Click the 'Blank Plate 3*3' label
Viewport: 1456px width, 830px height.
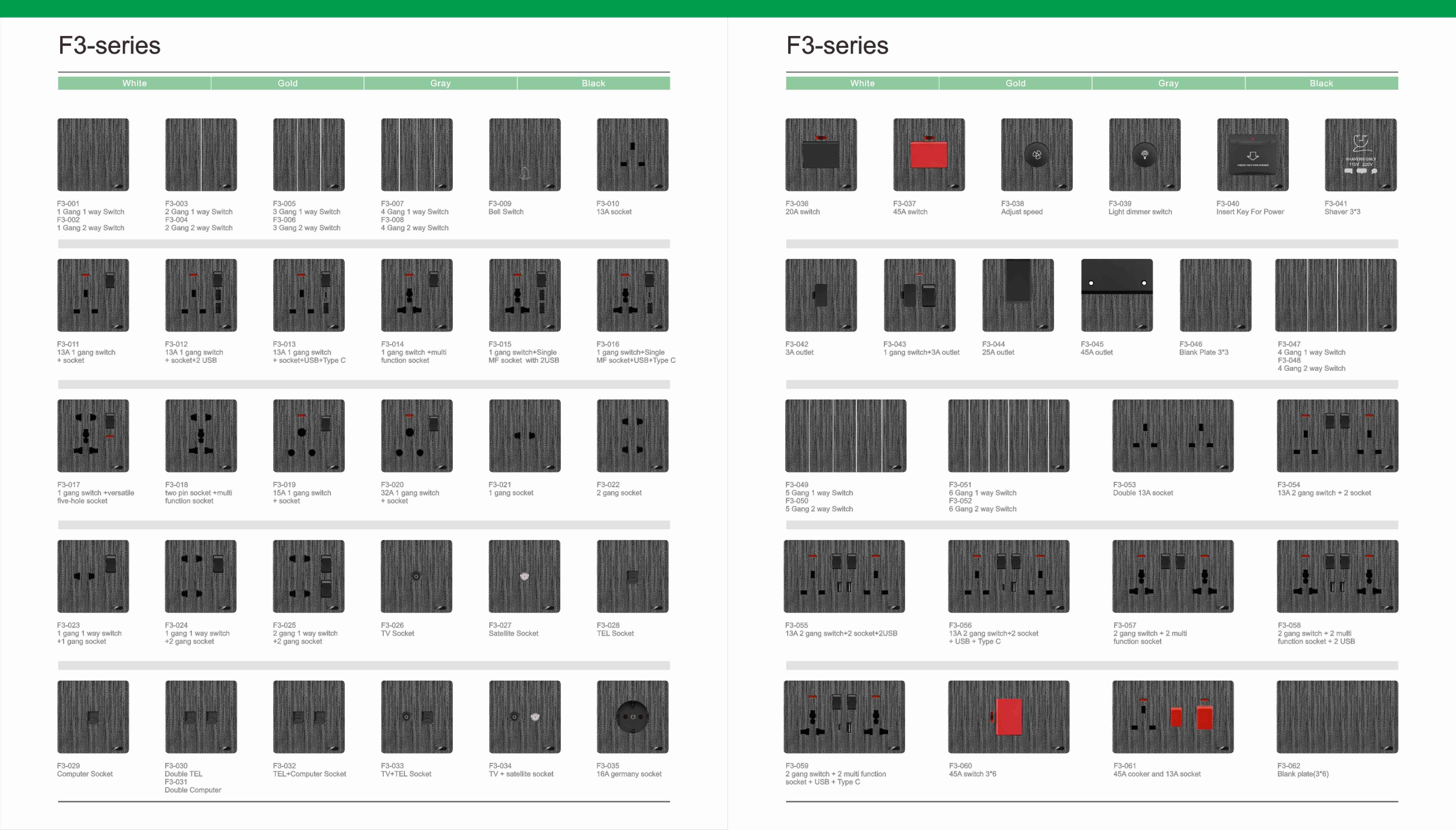(1203, 352)
